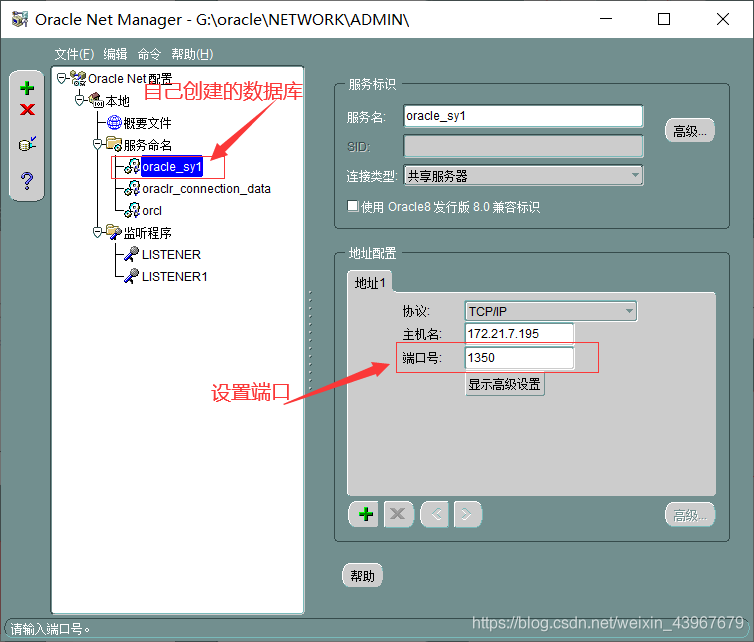Open the 文件(F) menu
The image size is (754, 642).
[x=74, y=54]
